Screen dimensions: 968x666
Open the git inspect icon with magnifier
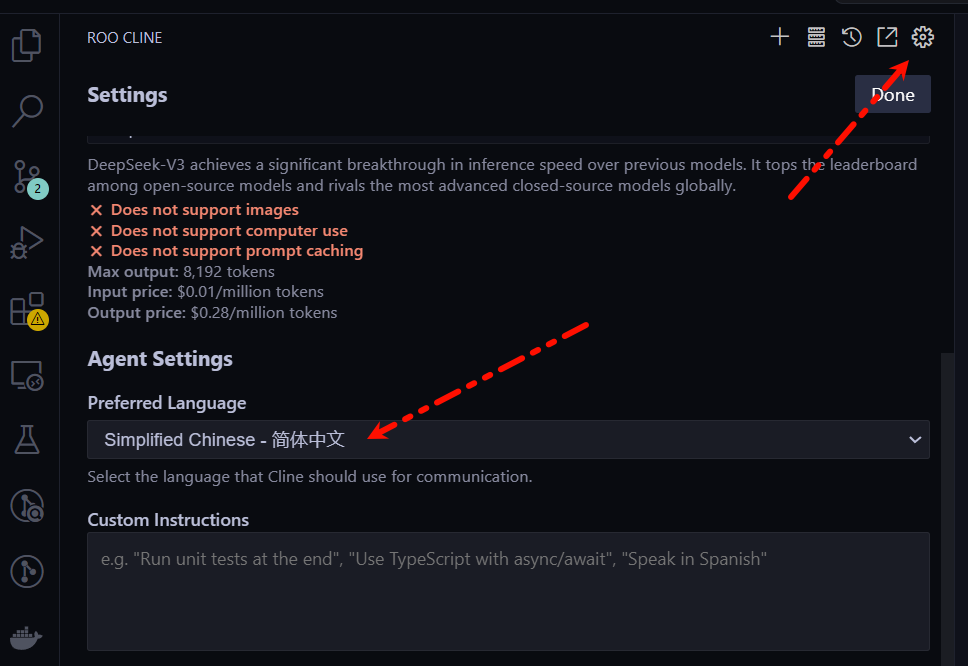(x=27, y=506)
